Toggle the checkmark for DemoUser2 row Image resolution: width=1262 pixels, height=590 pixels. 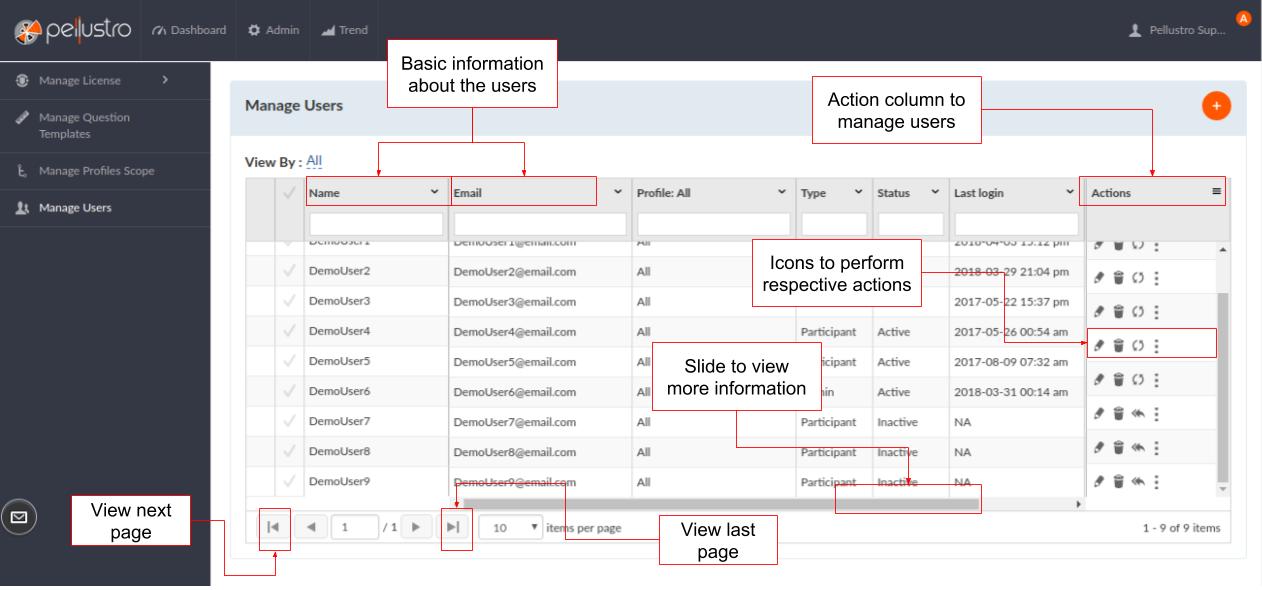coord(290,271)
